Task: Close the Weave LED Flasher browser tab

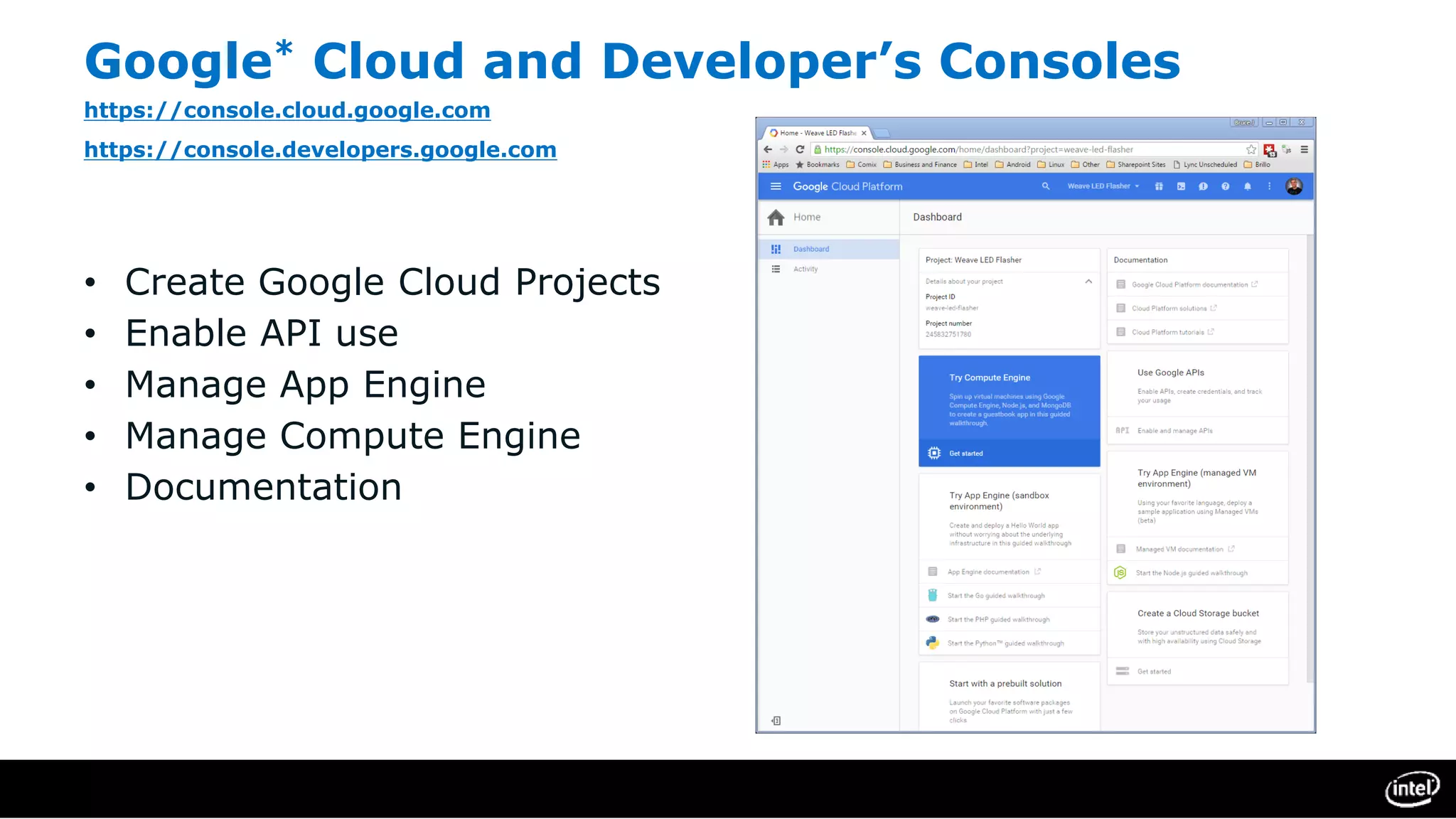Action: (864, 133)
